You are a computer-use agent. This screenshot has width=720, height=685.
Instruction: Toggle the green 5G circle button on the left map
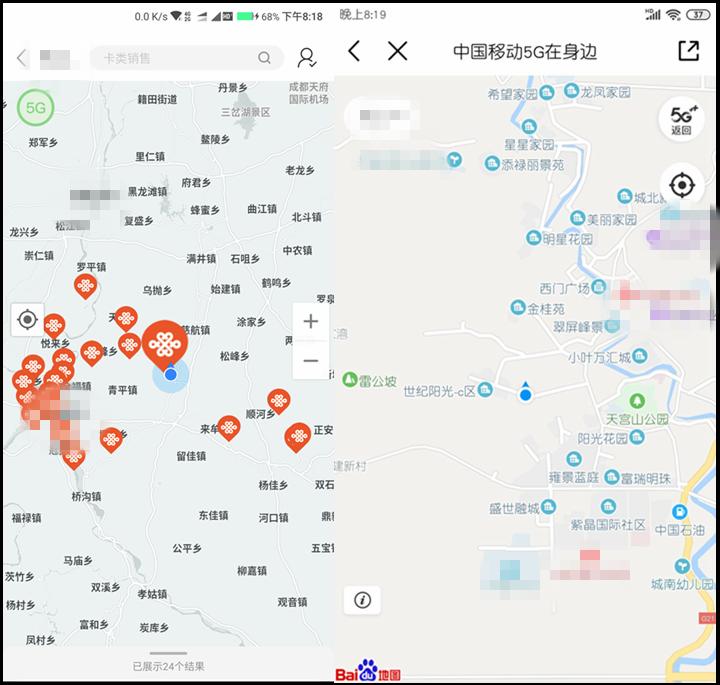pos(35,108)
